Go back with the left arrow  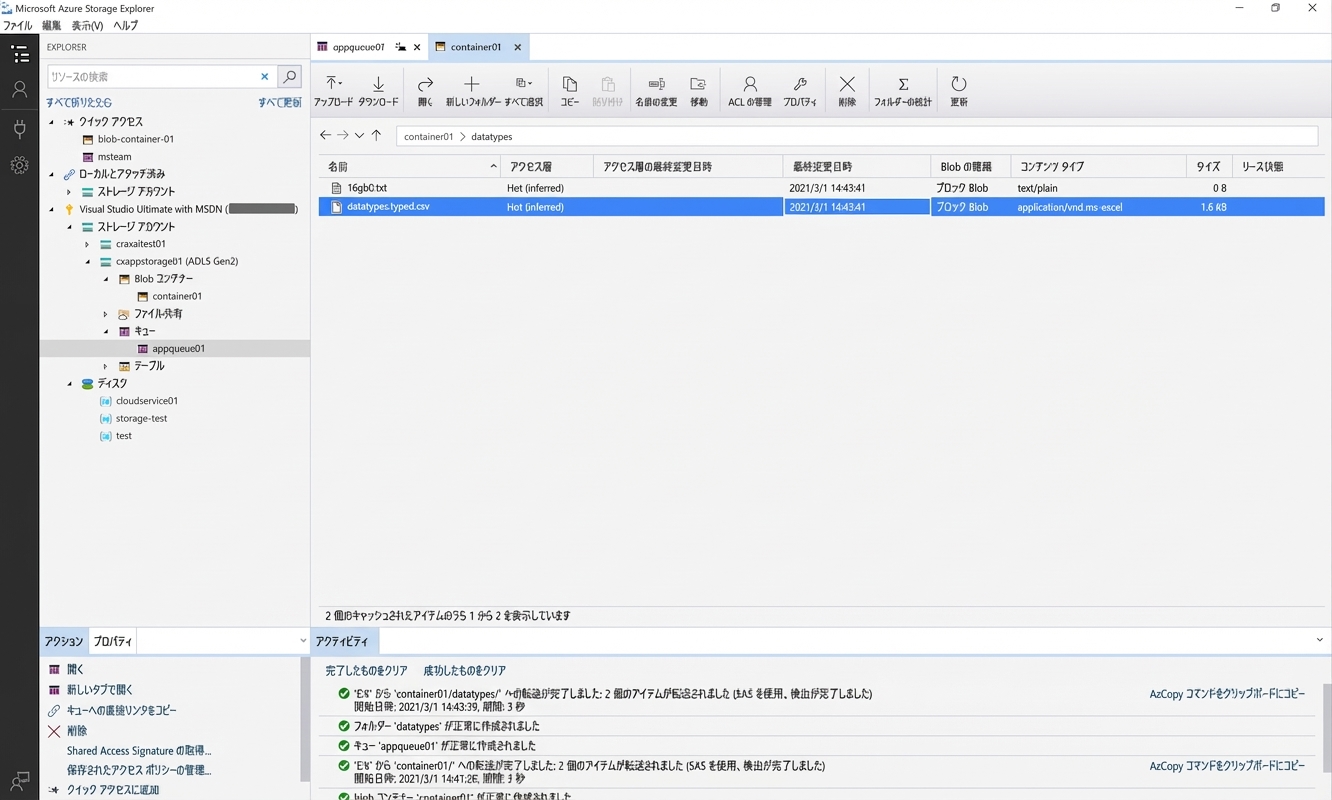point(325,135)
